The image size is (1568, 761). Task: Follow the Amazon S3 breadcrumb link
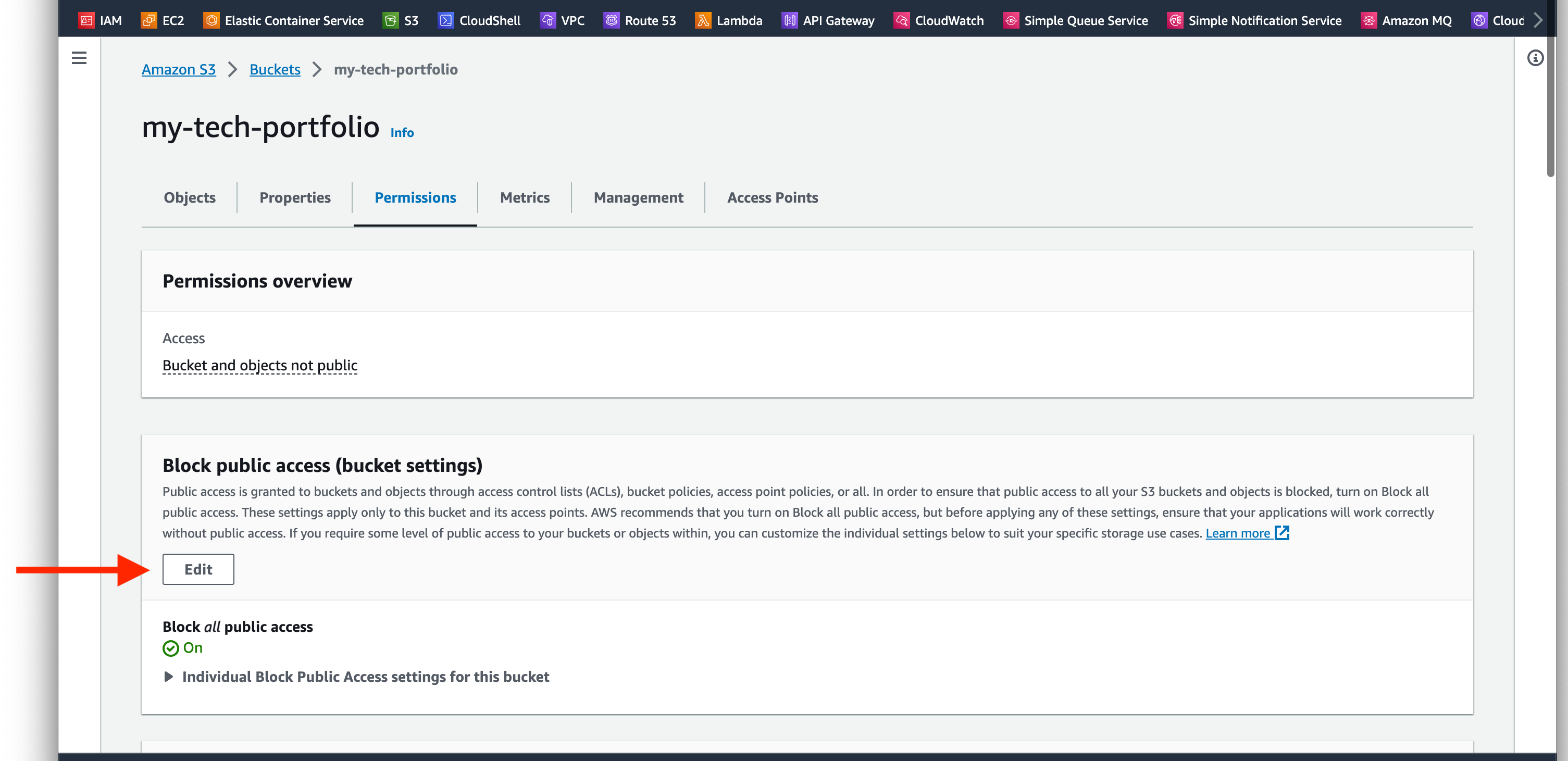(178, 69)
